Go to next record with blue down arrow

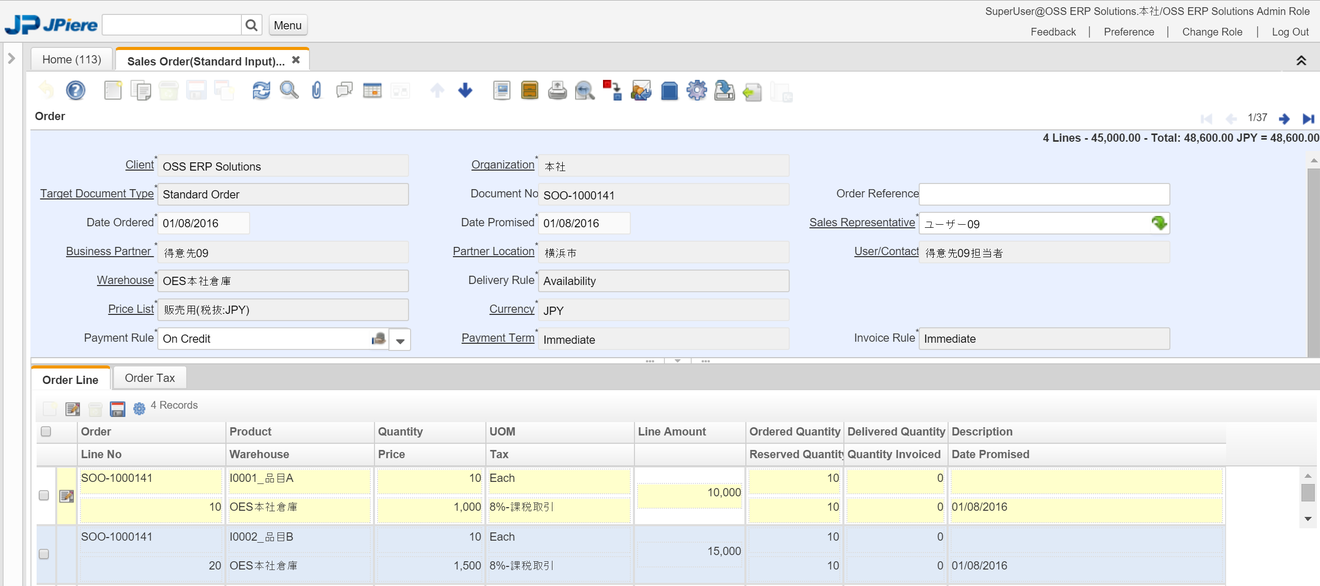tap(465, 91)
